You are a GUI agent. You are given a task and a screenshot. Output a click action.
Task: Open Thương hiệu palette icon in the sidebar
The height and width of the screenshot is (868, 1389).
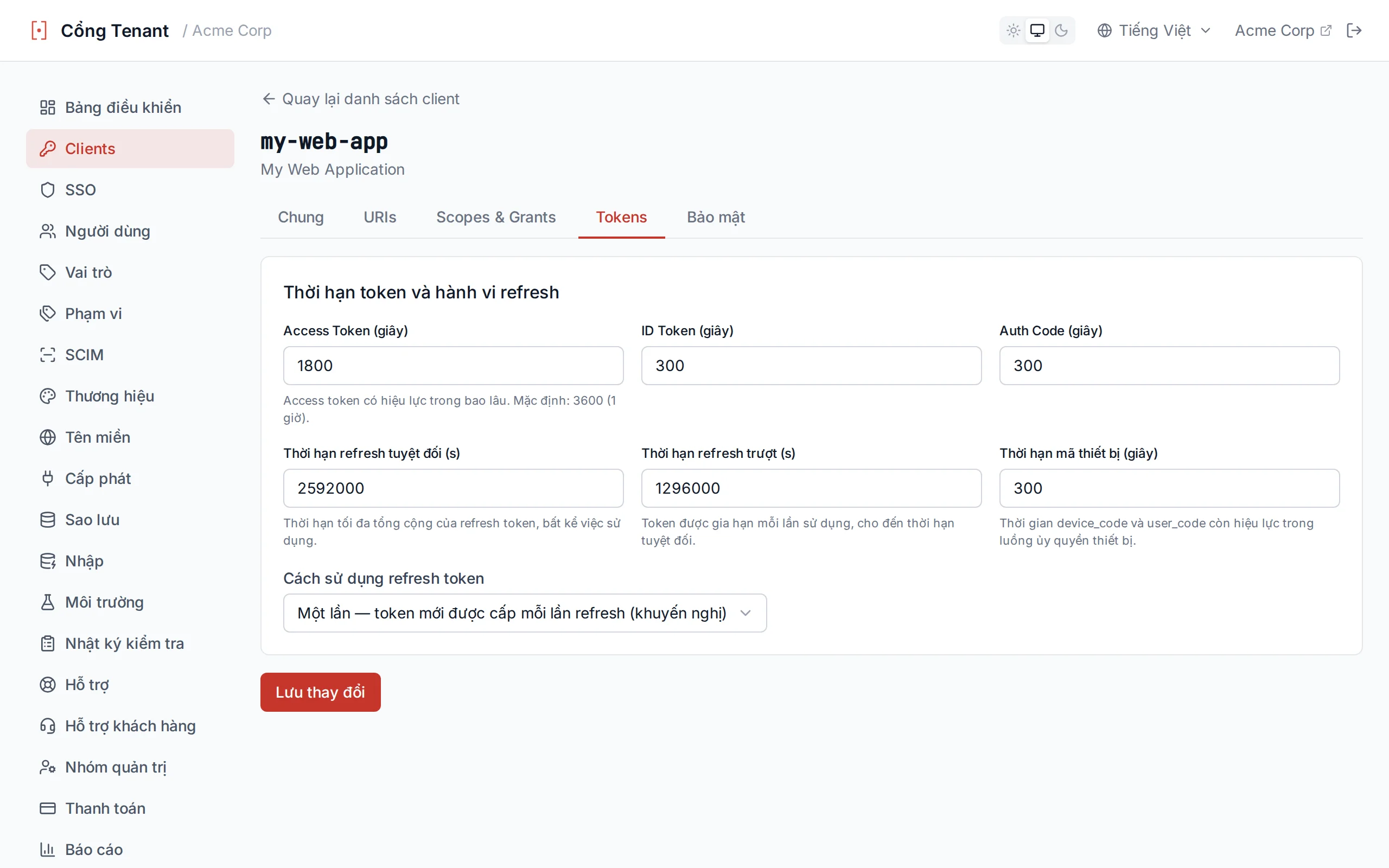pos(48,396)
